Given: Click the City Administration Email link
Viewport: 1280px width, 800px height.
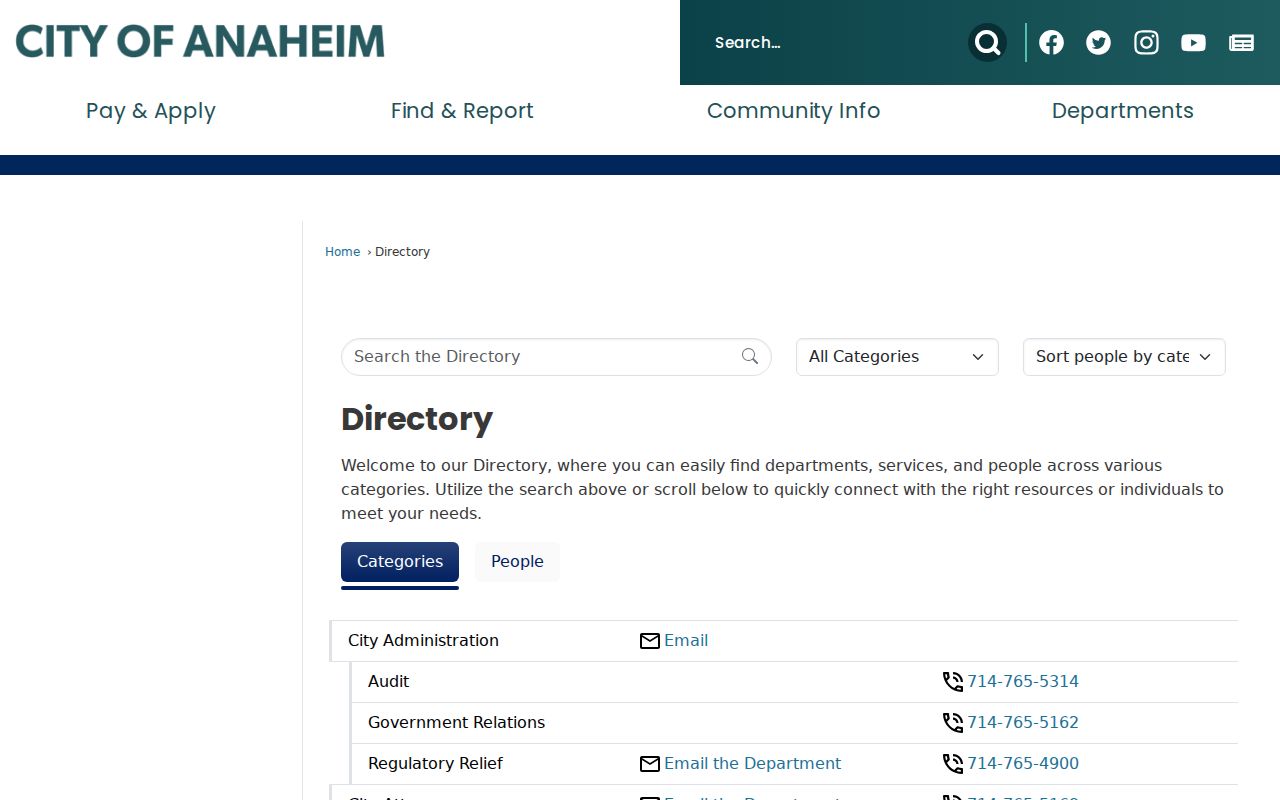Looking at the screenshot, I should [x=686, y=641].
